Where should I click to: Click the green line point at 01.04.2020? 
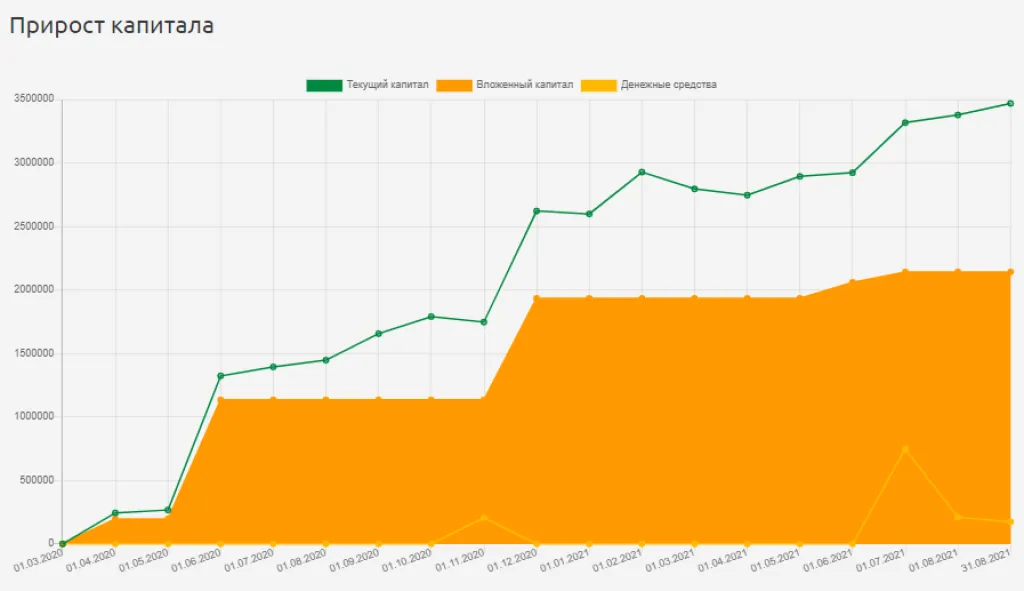115,513
